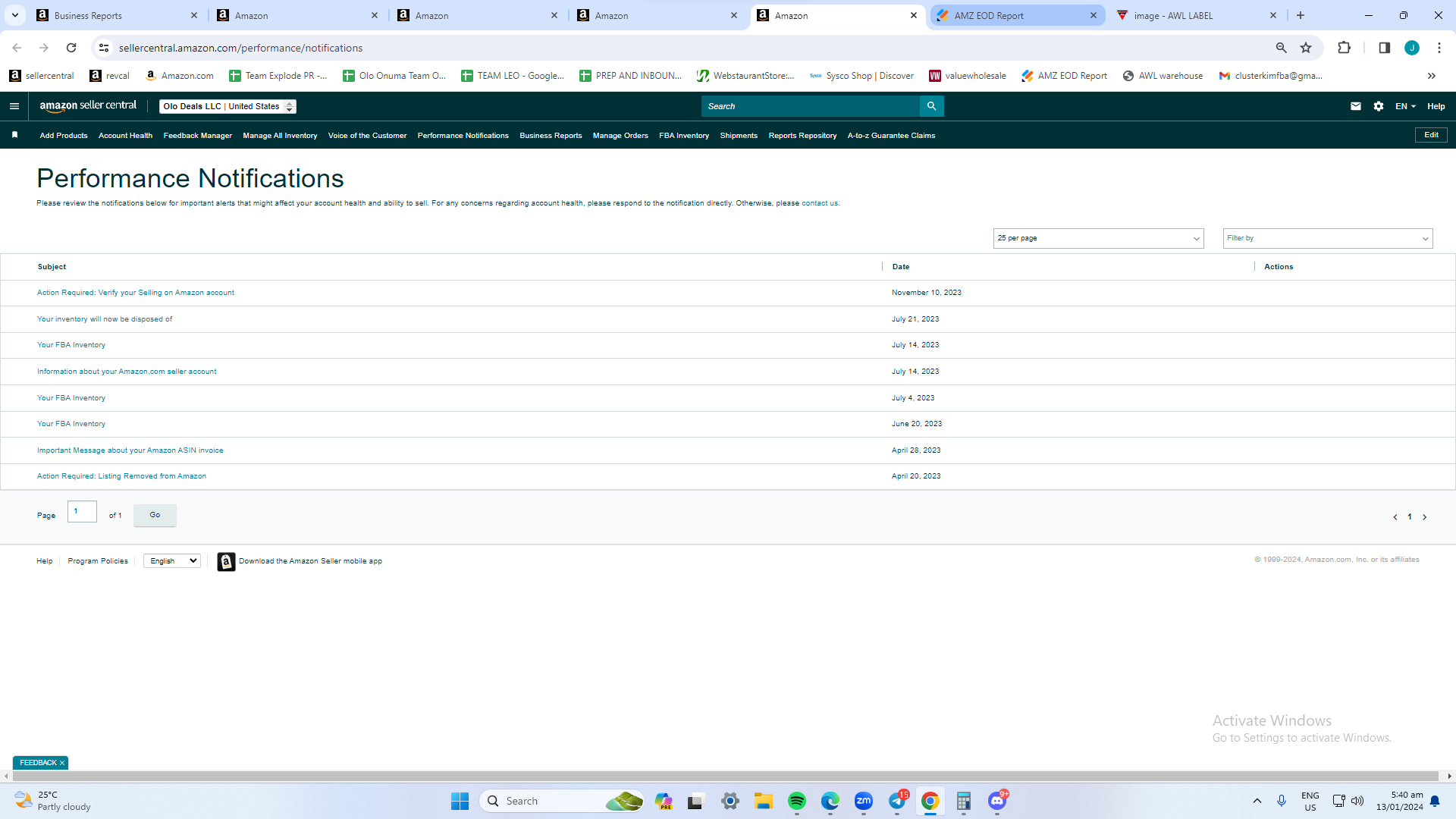
Task: Open the EN language dropdown in header
Action: coord(1405,106)
